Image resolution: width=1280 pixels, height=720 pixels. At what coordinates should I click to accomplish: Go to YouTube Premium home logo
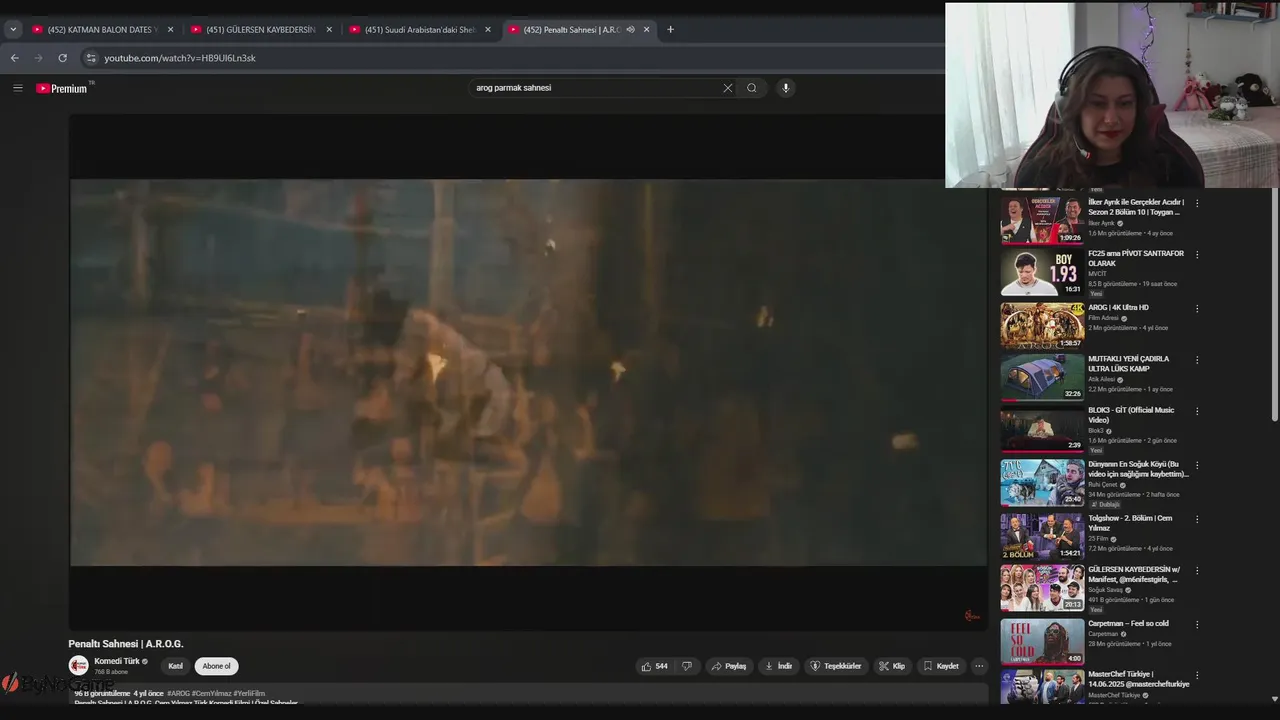point(63,88)
